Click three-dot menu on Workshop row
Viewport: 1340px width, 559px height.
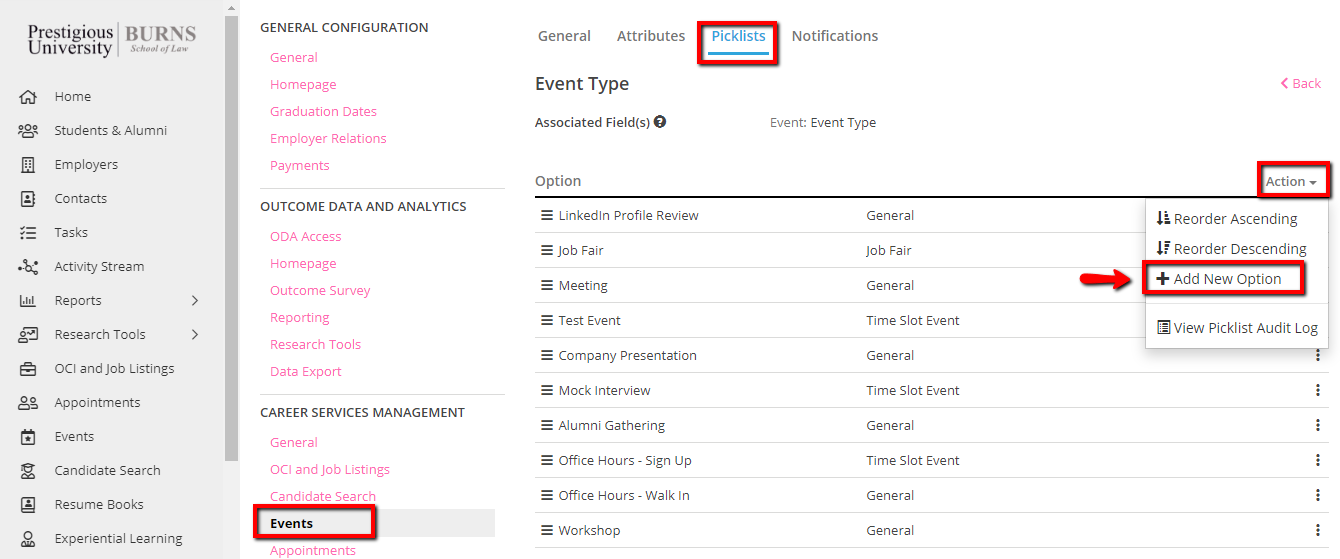[x=1318, y=531]
